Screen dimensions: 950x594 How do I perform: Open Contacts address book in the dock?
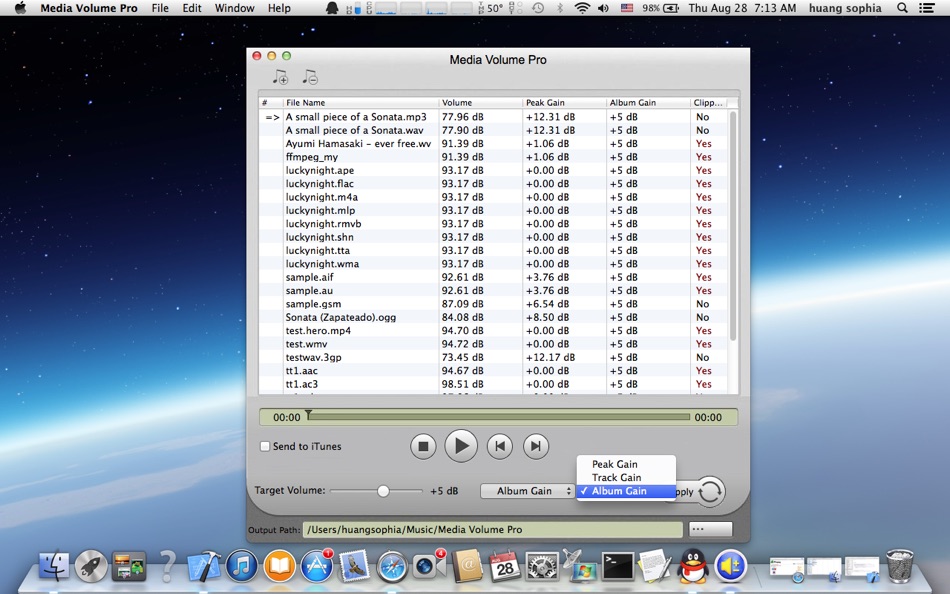[x=467, y=566]
